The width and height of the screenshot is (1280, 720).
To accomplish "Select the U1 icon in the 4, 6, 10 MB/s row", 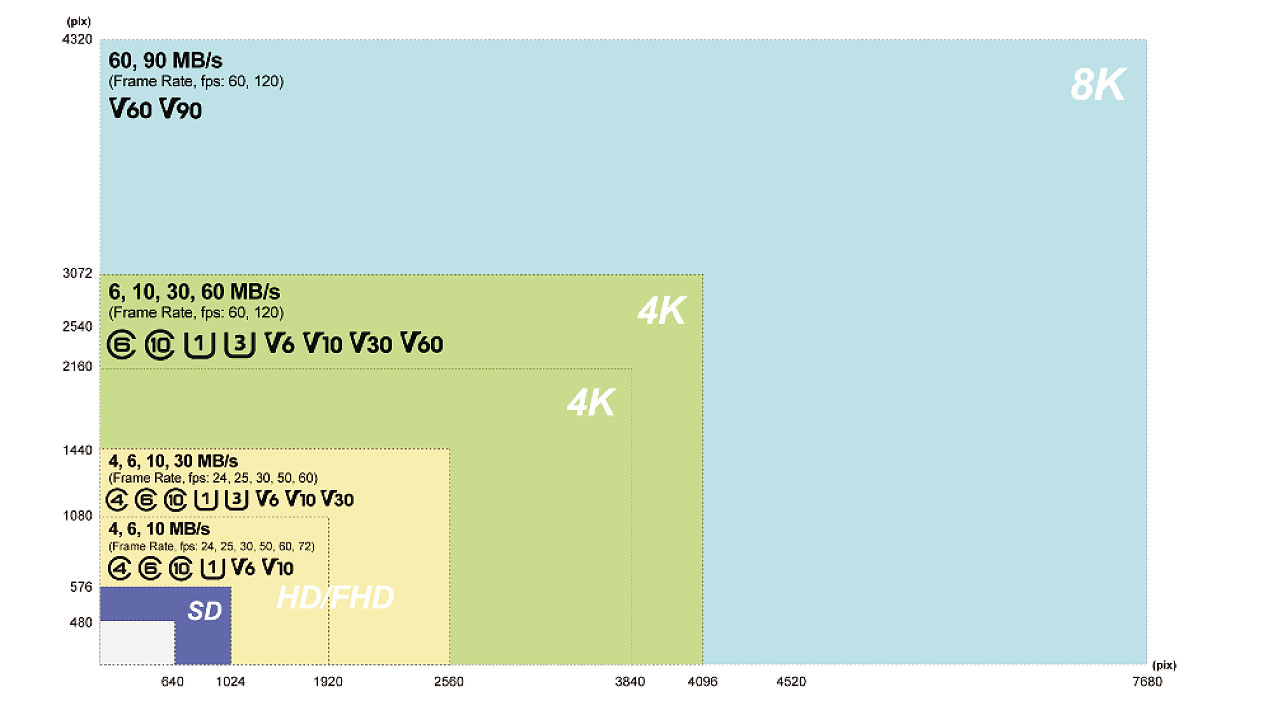I will (x=210, y=568).
